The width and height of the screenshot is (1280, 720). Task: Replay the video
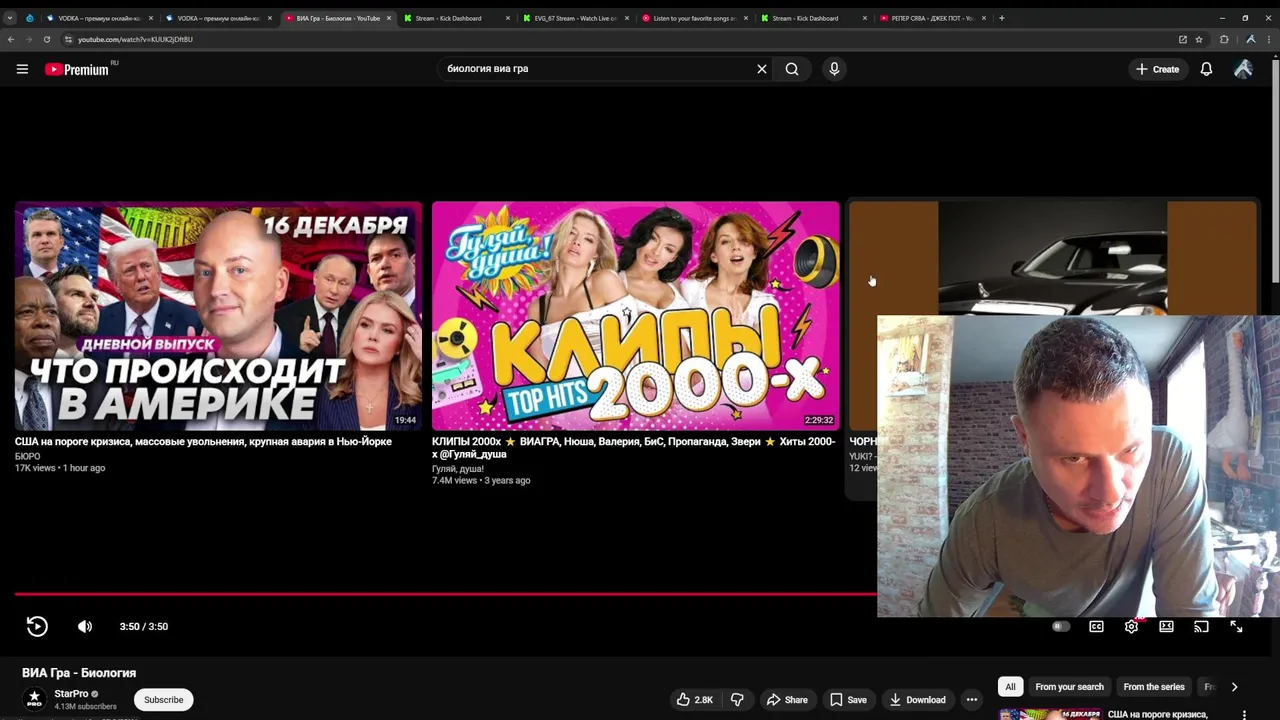click(x=37, y=626)
